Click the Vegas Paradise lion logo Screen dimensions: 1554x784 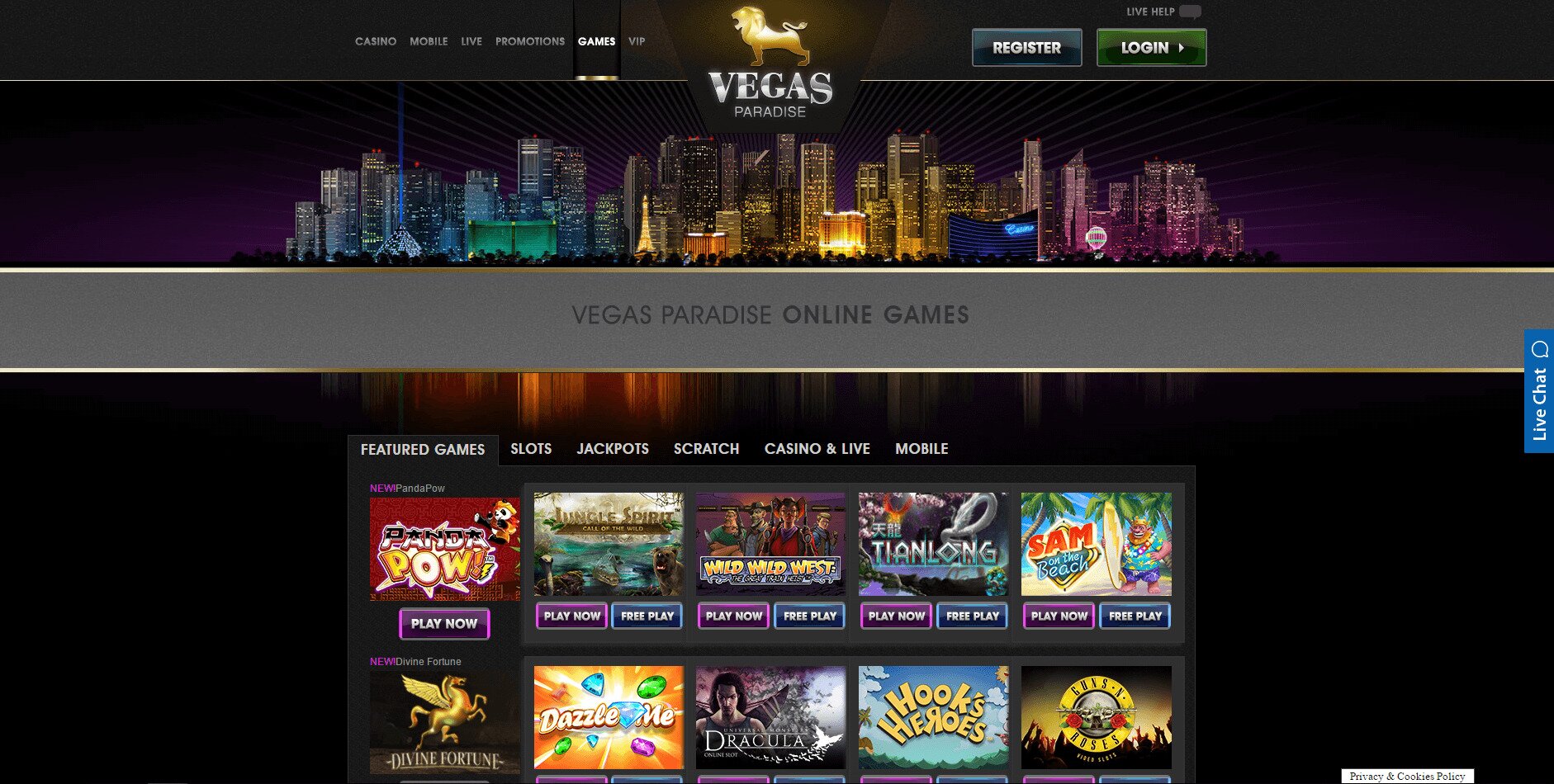click(770, 63)
